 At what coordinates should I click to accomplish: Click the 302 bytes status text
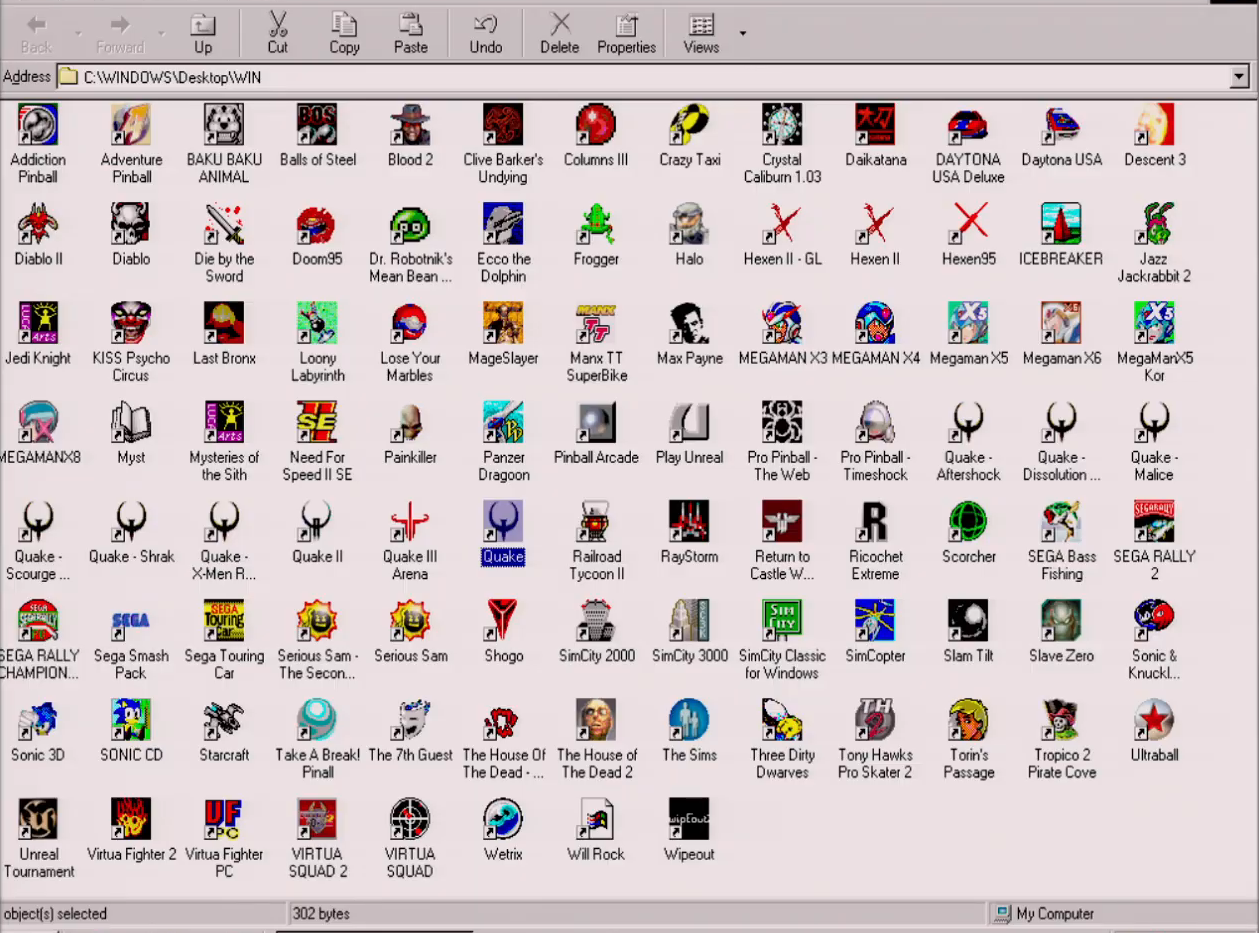[x=321, y=914]
